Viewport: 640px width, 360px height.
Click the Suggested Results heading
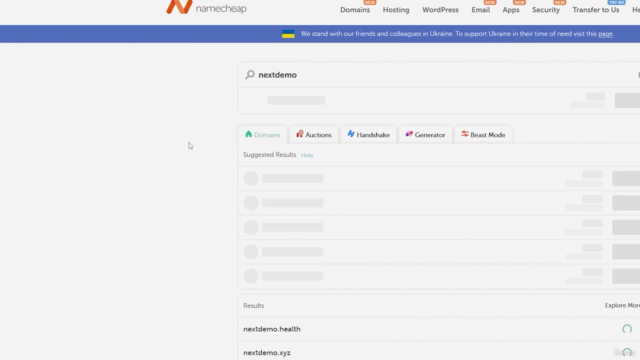(270, 155)
